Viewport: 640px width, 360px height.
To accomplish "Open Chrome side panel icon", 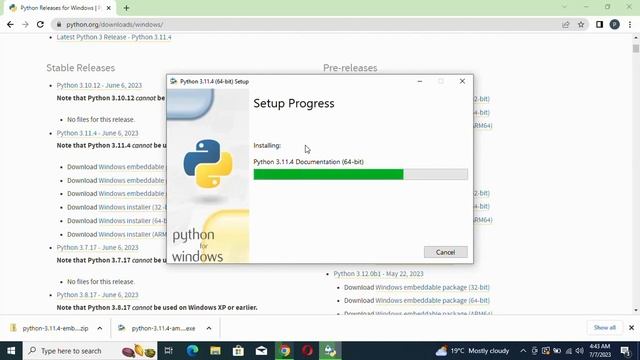I will [x=599, y=24].
